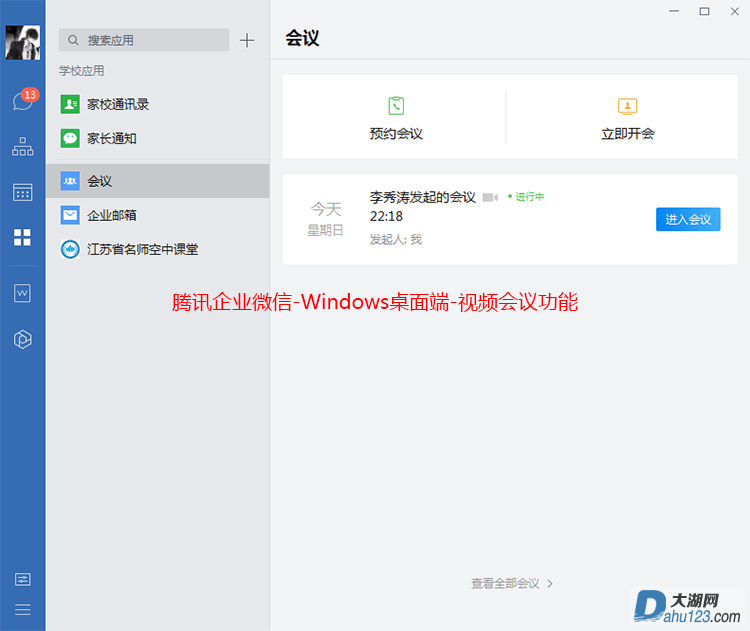Image resolution: width=750 pixels, height=631 pixels.
Task: Click the 预约会议 clipboard phone icon
Action: (396, 106)
